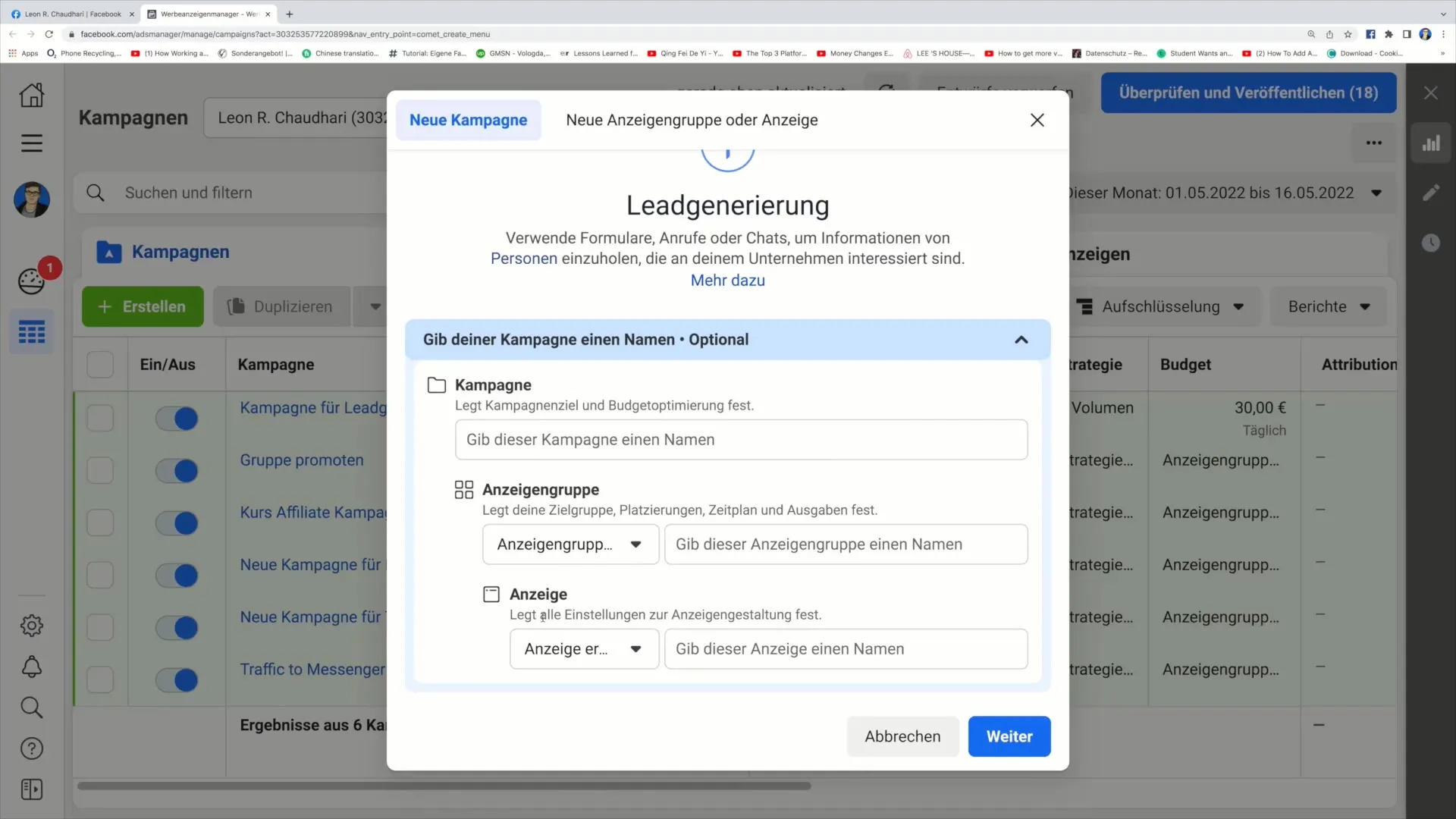Open the bar chart icon in right panel

(1431, 143)
